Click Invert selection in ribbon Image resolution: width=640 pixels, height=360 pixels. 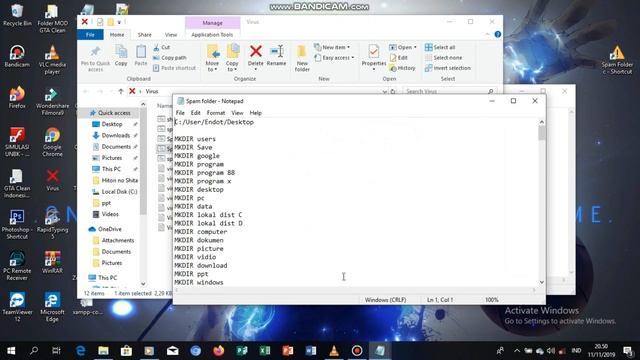[x=448, y=68]
